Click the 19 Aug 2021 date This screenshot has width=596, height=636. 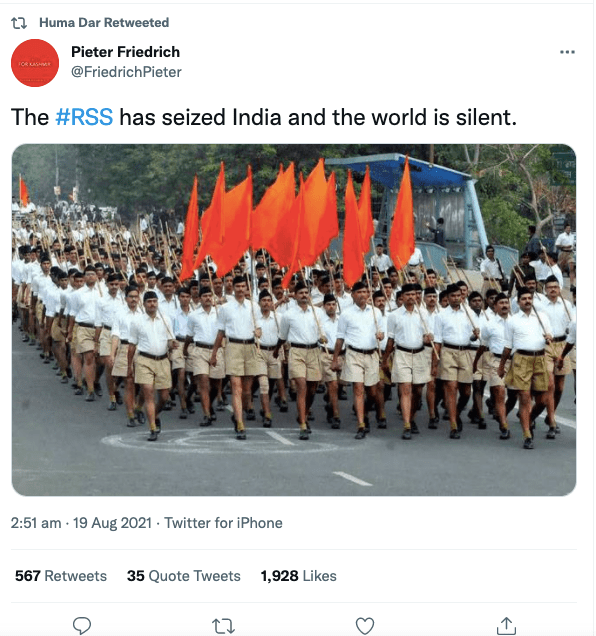pos(112,523)
